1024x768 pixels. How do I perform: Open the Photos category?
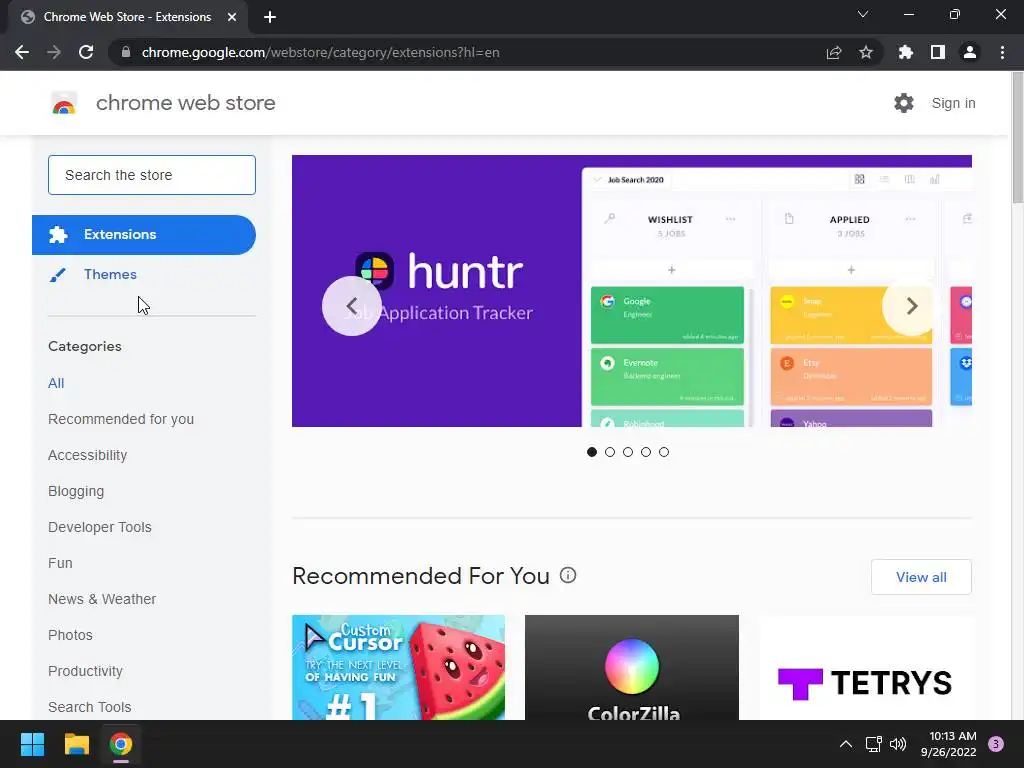point(70,635)
